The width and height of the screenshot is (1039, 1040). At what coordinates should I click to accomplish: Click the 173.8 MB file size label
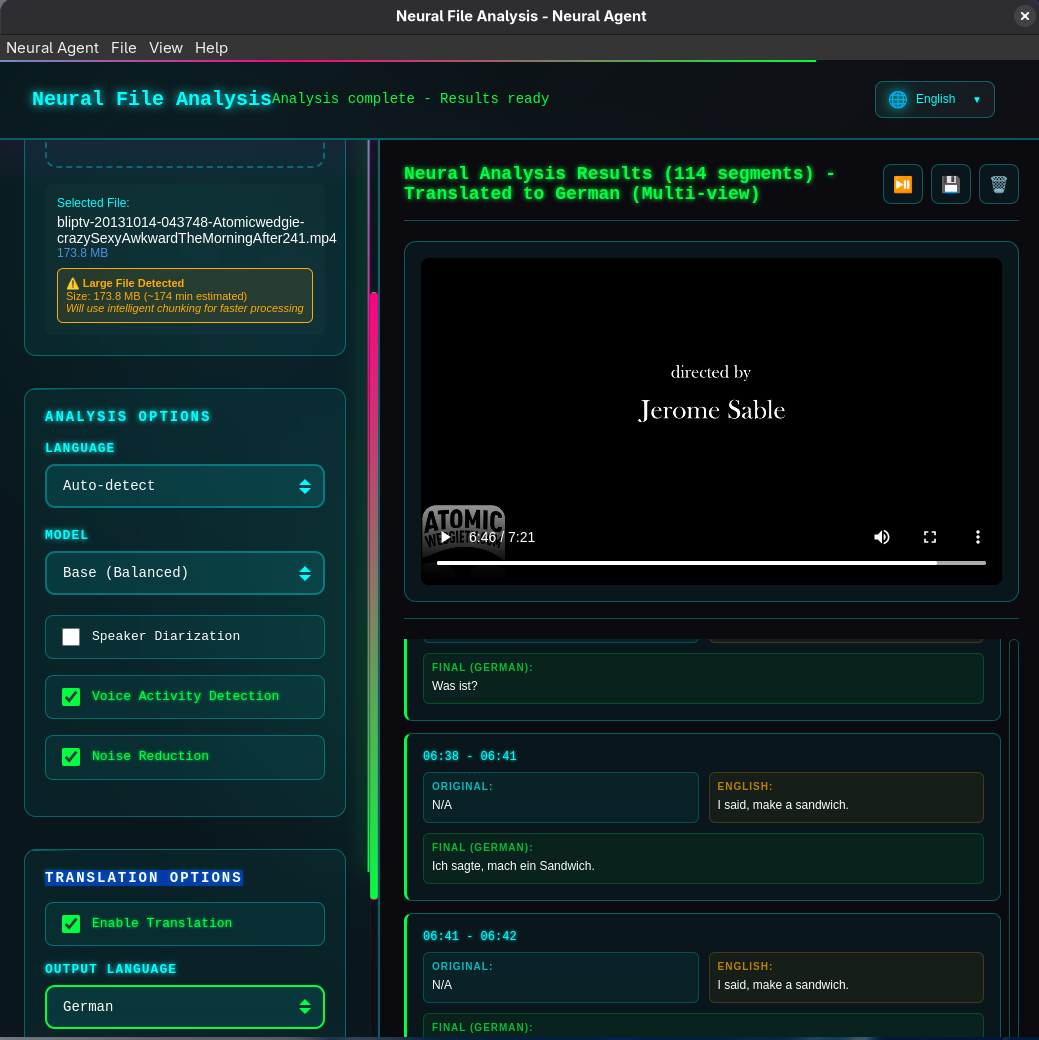click(82, 253)
